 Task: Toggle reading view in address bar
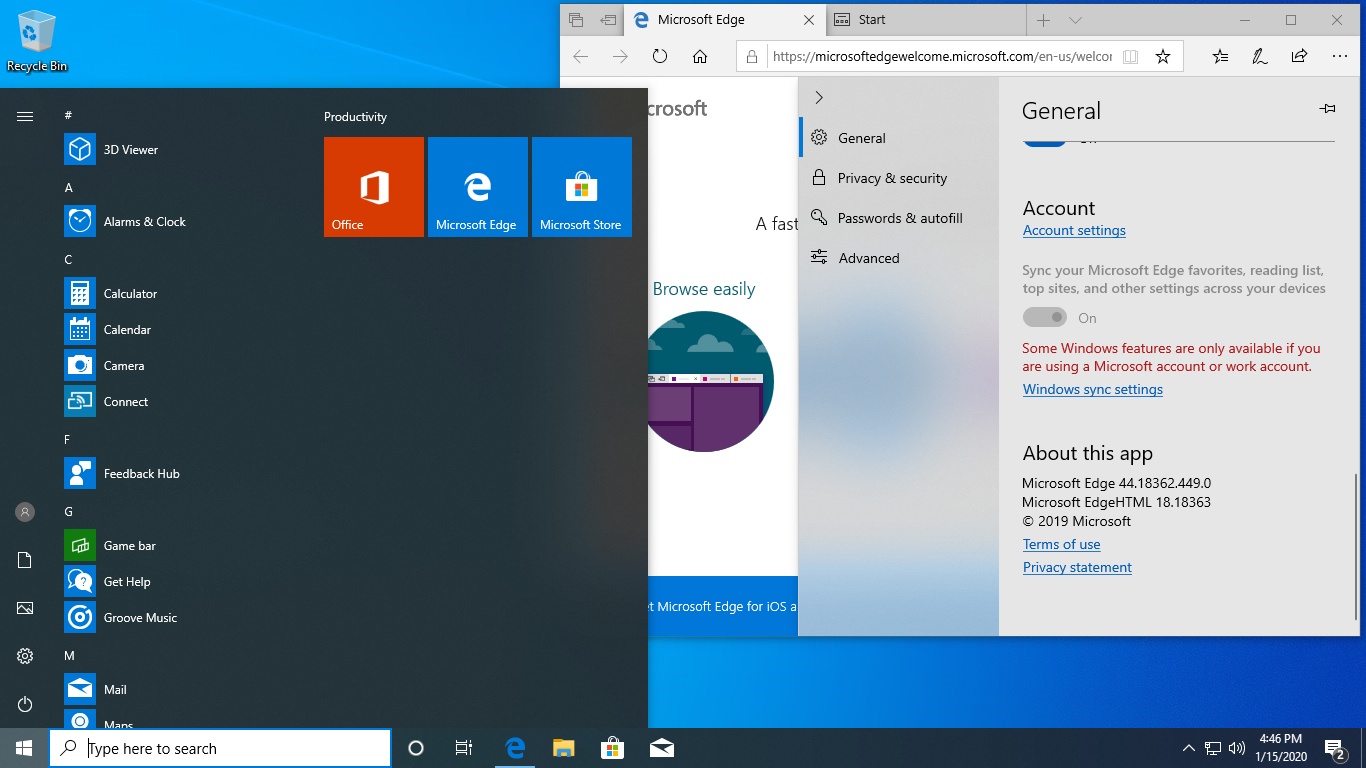(1131, 57)
